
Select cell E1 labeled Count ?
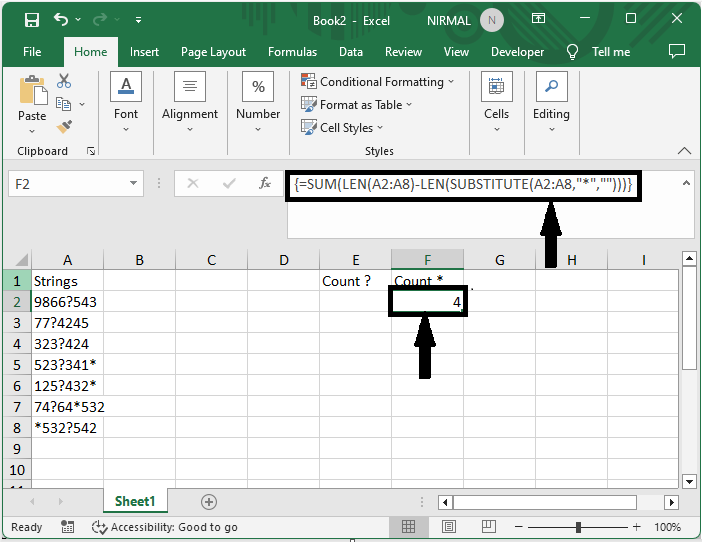(355, 281)
